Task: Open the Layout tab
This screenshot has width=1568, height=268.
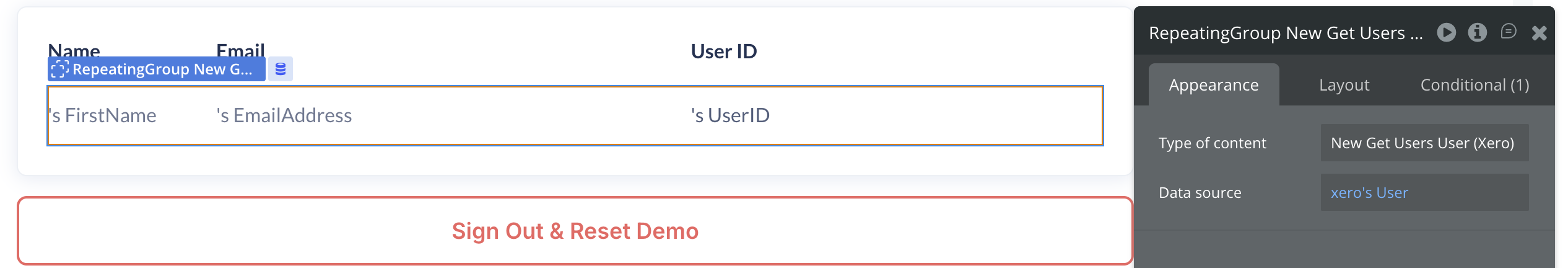Action: (x=1344, y=85)
